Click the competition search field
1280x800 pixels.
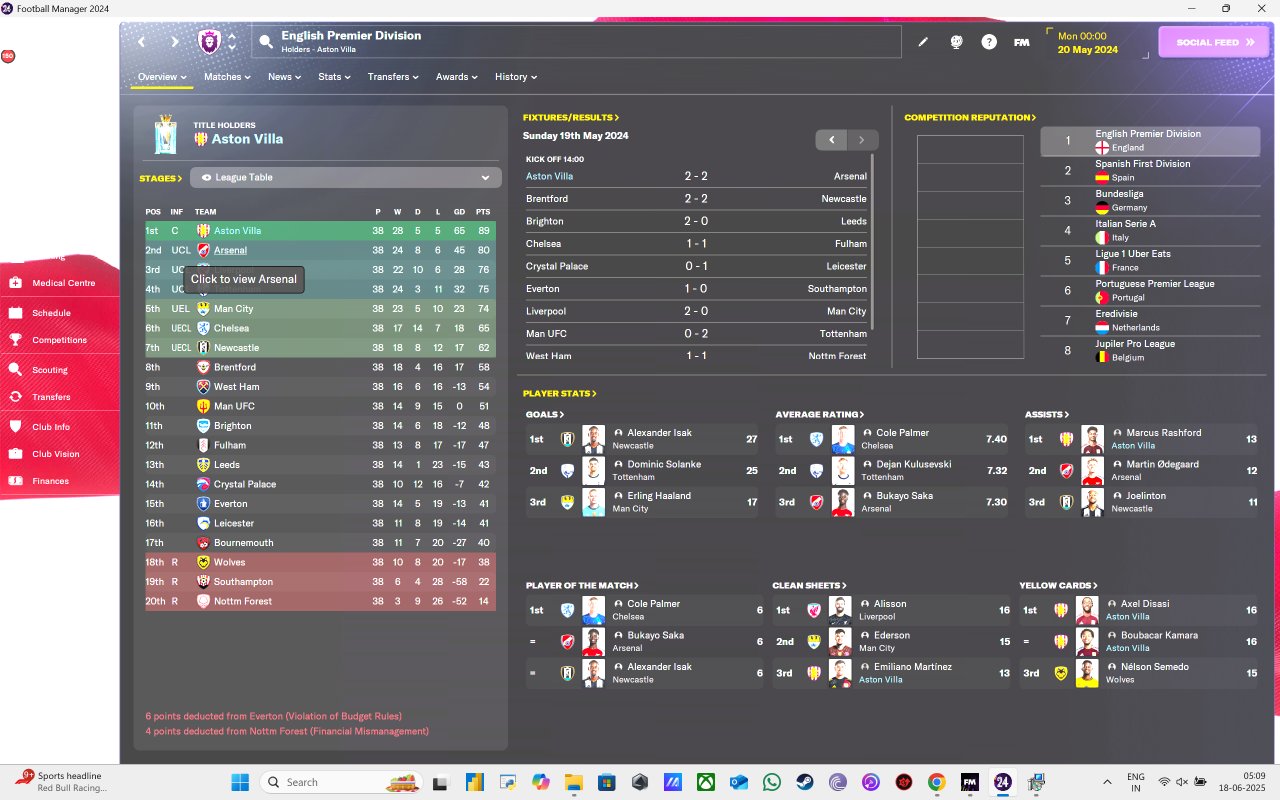(x=576, y=41)
